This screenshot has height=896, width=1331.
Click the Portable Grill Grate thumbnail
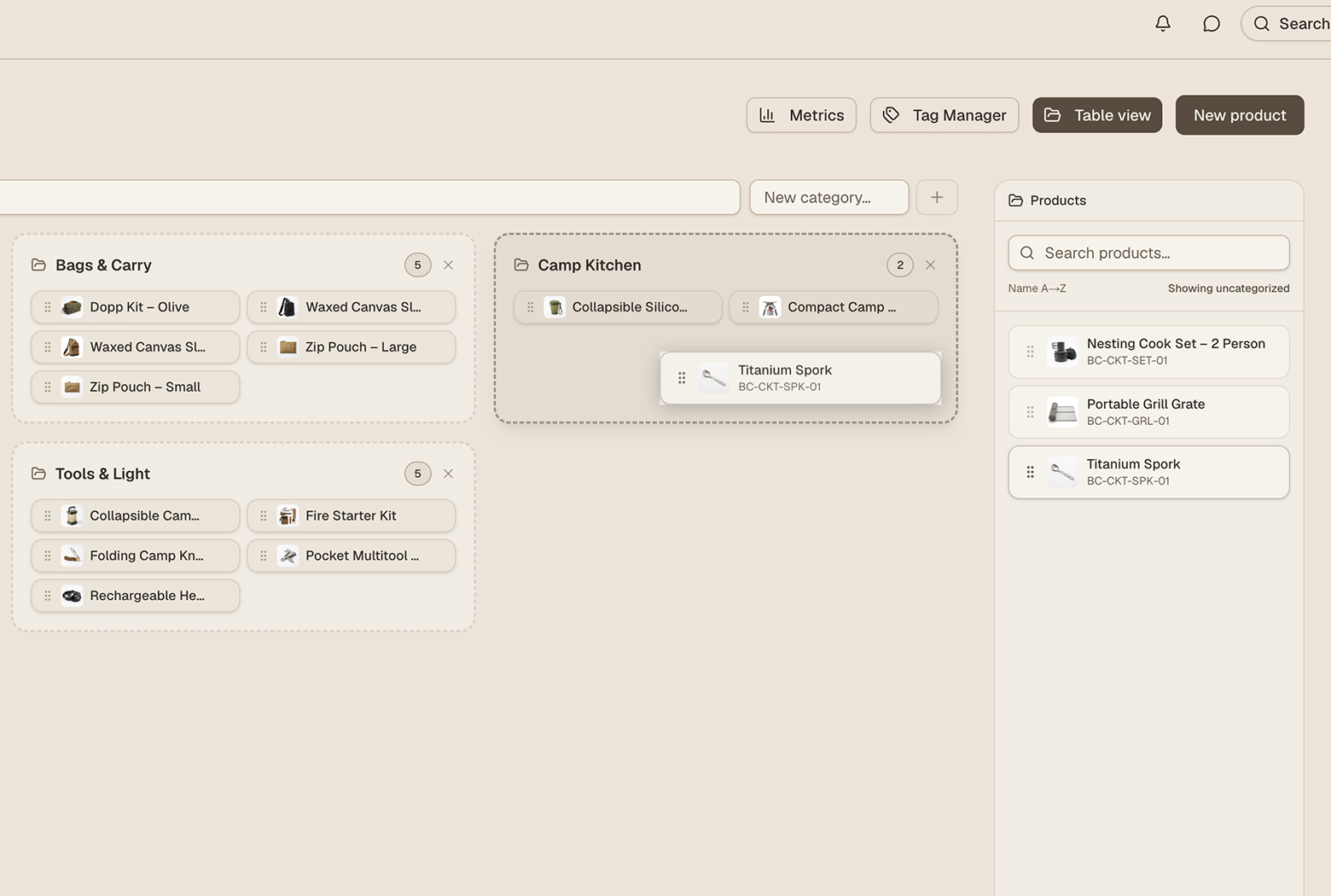[x=1062, y=412]
